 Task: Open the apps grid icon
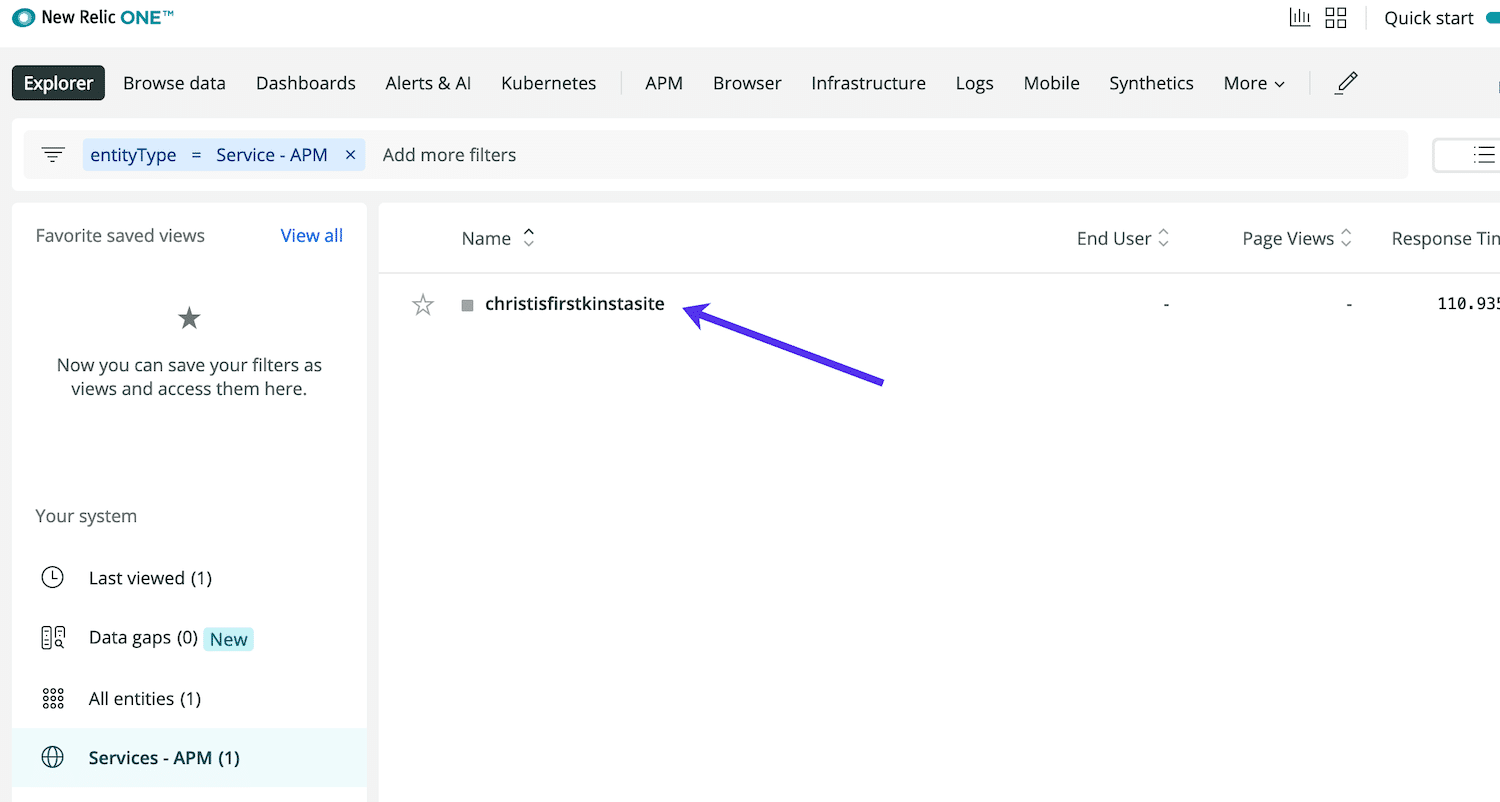pos(1336,18)
